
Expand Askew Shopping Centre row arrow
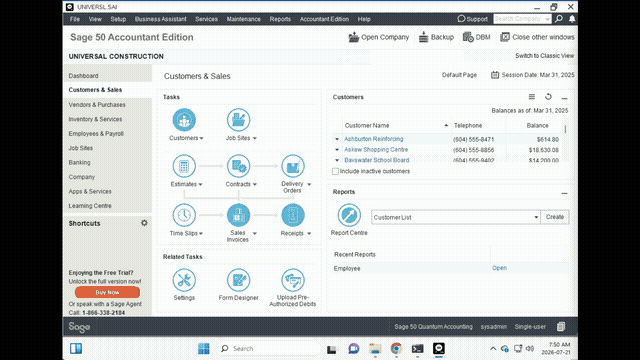coord(337,150)
